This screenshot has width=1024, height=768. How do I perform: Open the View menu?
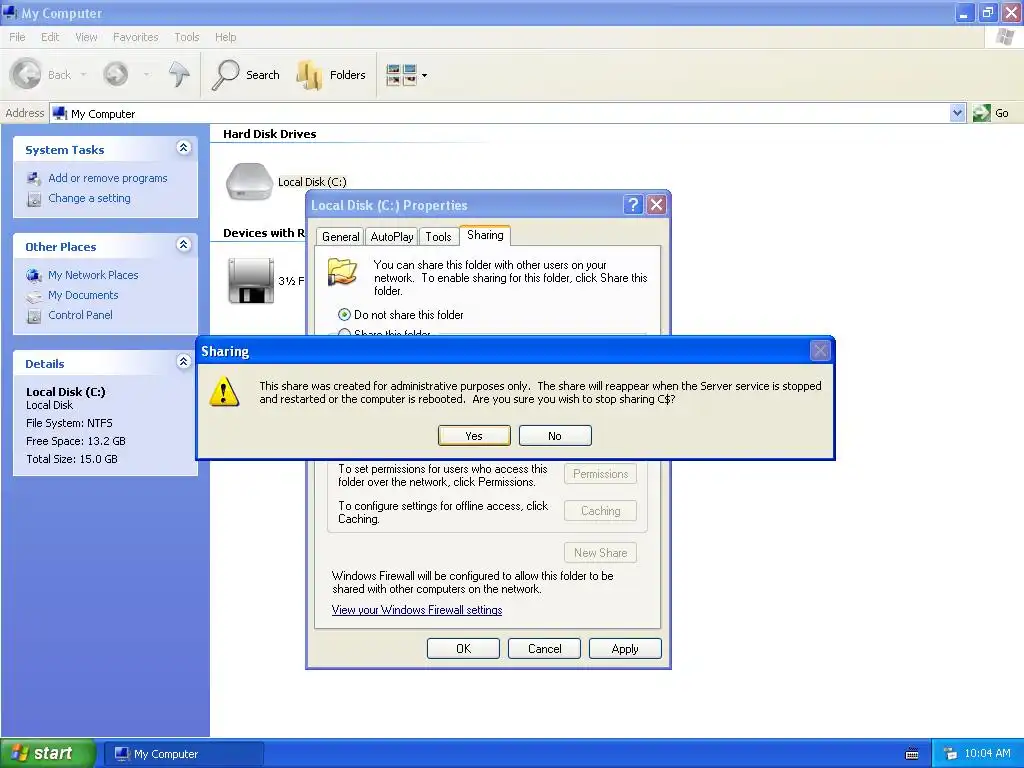(x=86, y=37)
